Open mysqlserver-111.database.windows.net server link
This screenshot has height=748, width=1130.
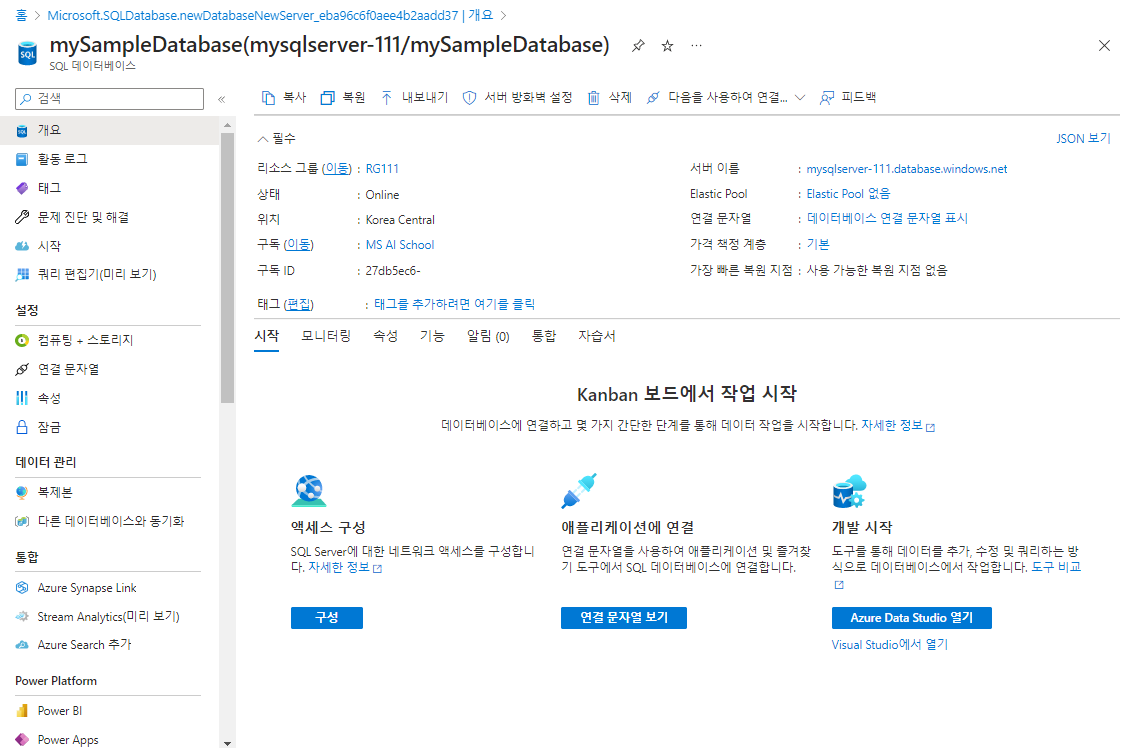(907, 169)
